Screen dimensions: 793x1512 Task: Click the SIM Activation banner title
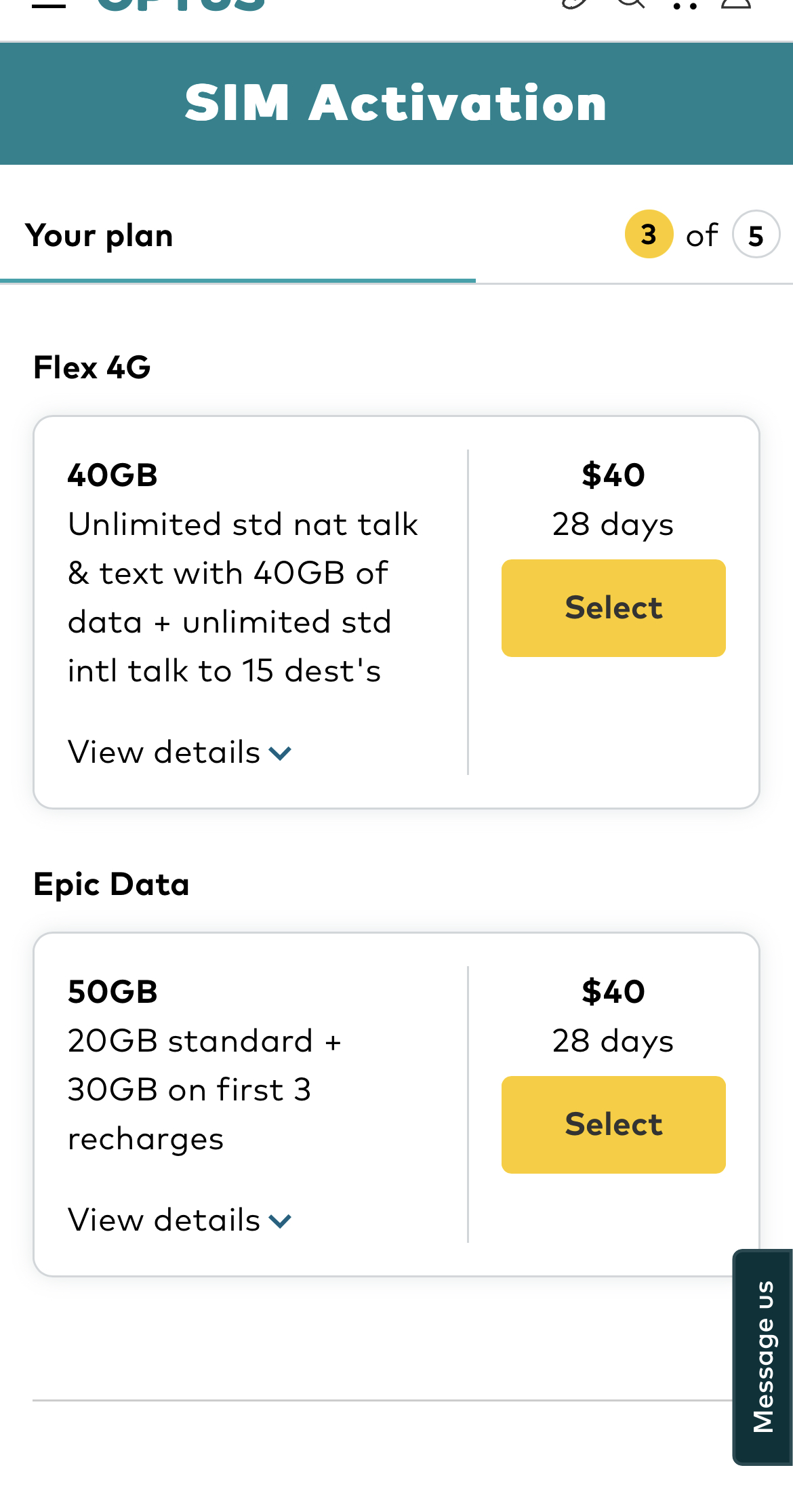coord(396,103)
